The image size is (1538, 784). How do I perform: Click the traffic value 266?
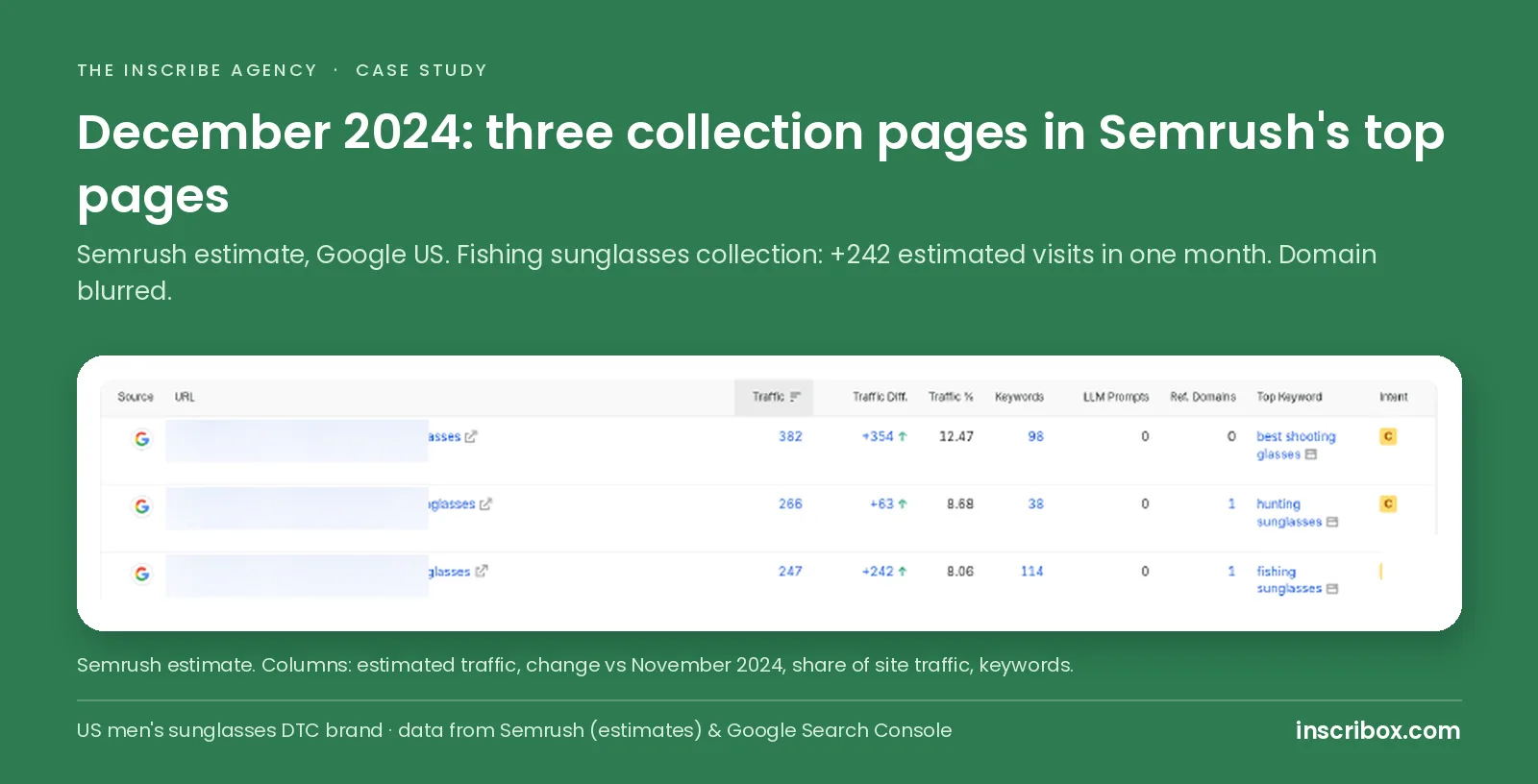pyautogui.click(x=790, y=503)
